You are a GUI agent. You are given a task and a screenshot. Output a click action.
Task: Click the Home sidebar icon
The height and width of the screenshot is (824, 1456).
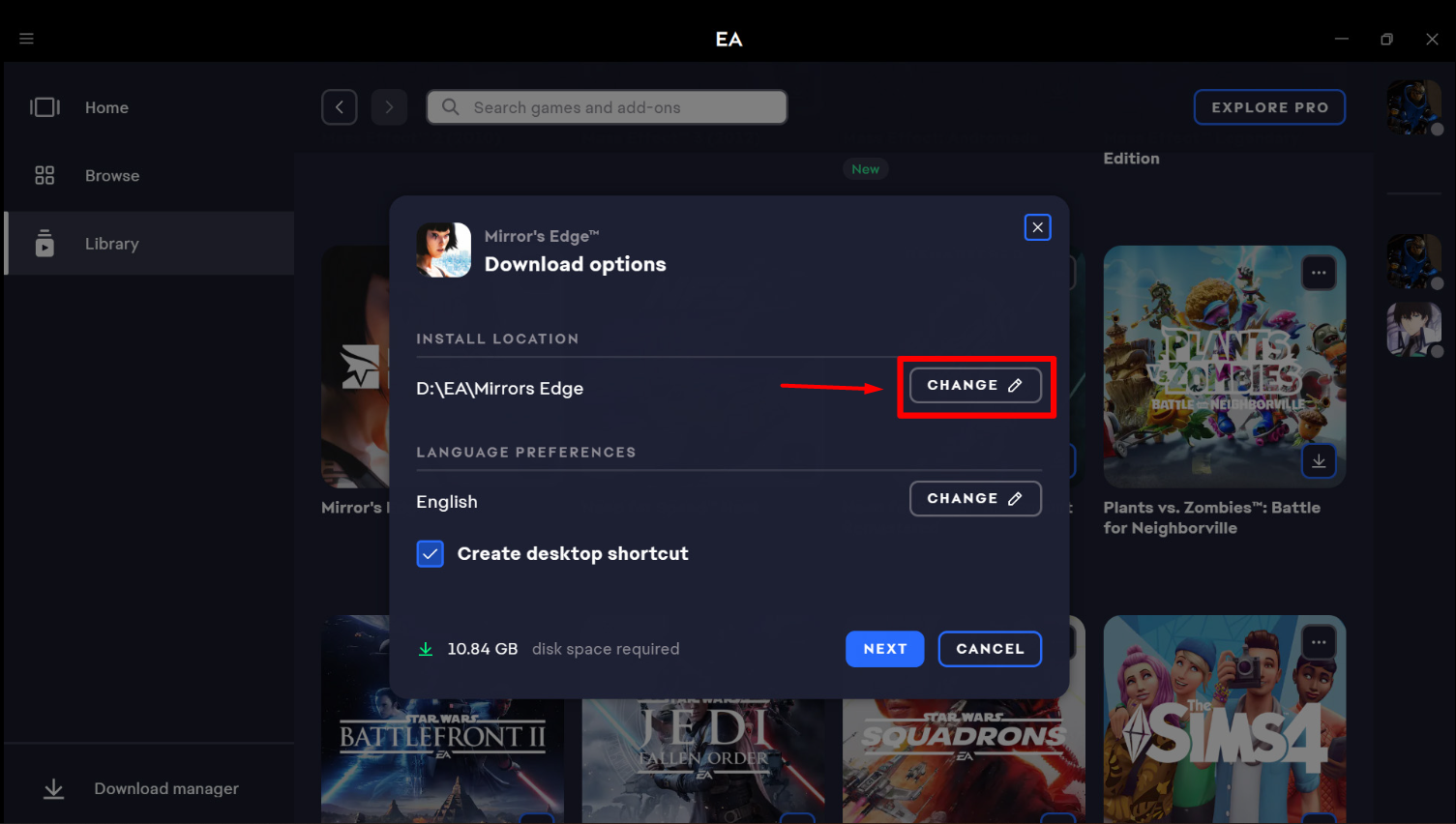pos(45,107)
